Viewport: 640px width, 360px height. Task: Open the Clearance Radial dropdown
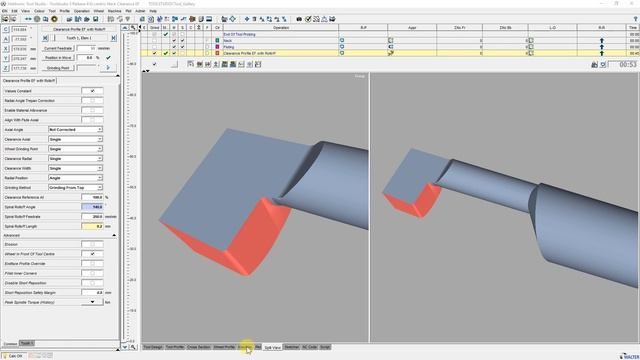point(76,158)
